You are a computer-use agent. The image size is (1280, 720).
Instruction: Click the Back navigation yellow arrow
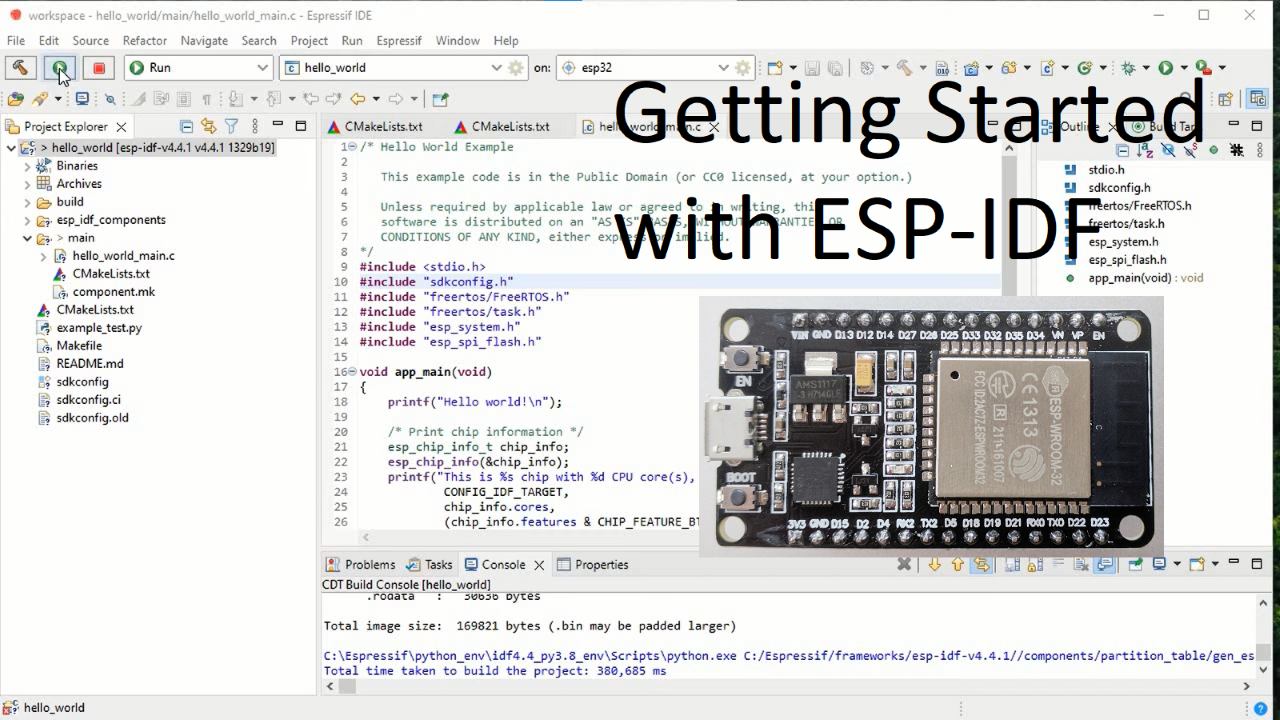coord(357,99)
